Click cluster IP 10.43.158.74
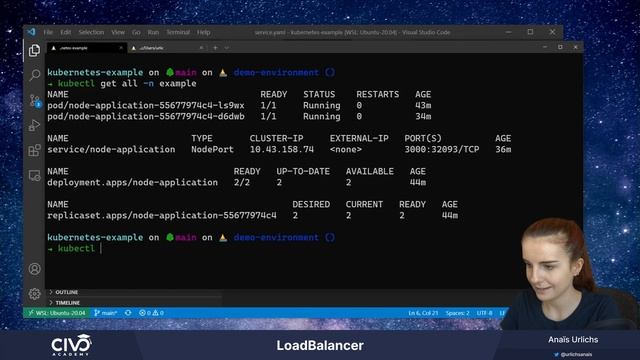This screenshot has height=360, width=640. [282, 149]
